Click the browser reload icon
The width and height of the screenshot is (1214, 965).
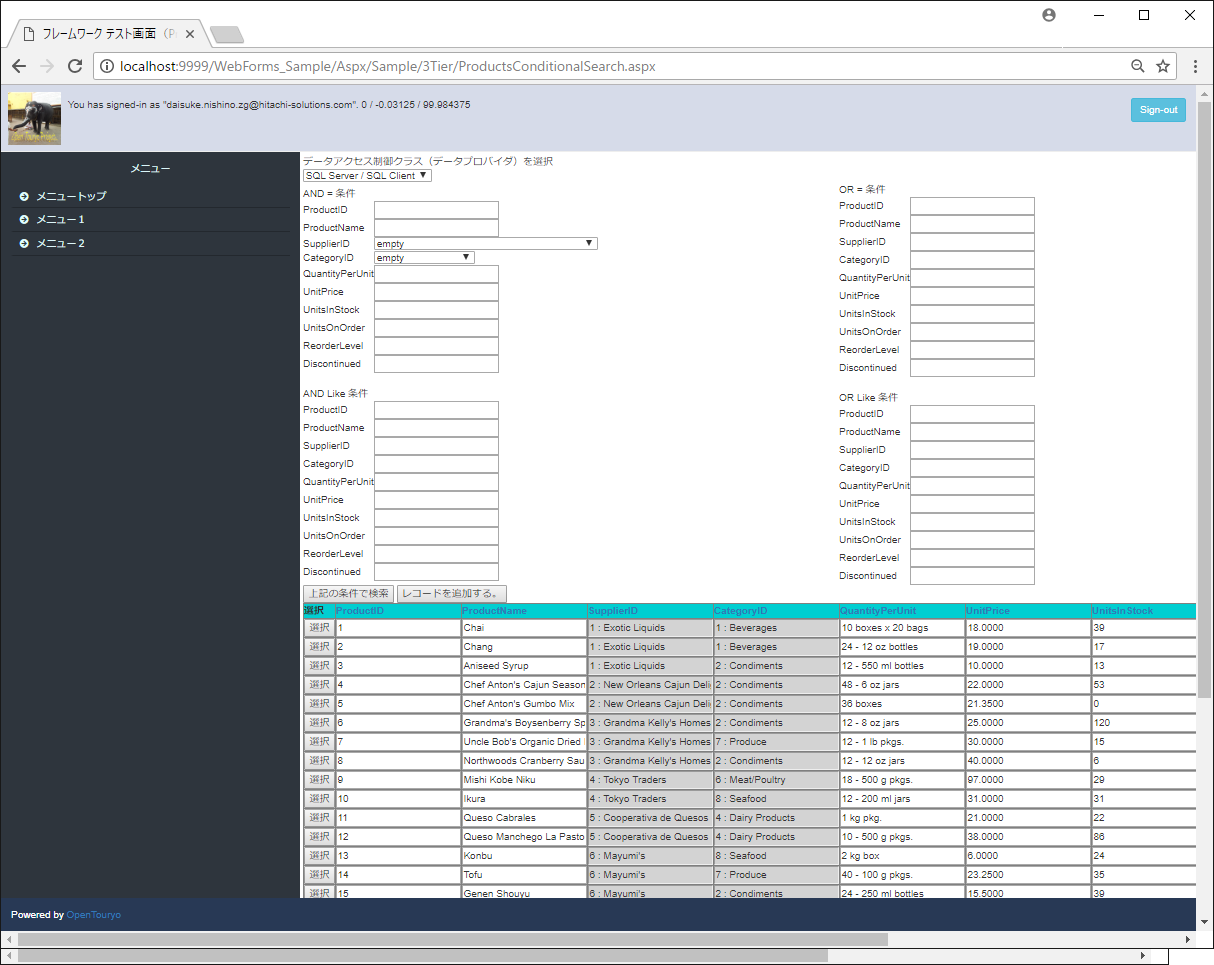[x=74, y=66]
